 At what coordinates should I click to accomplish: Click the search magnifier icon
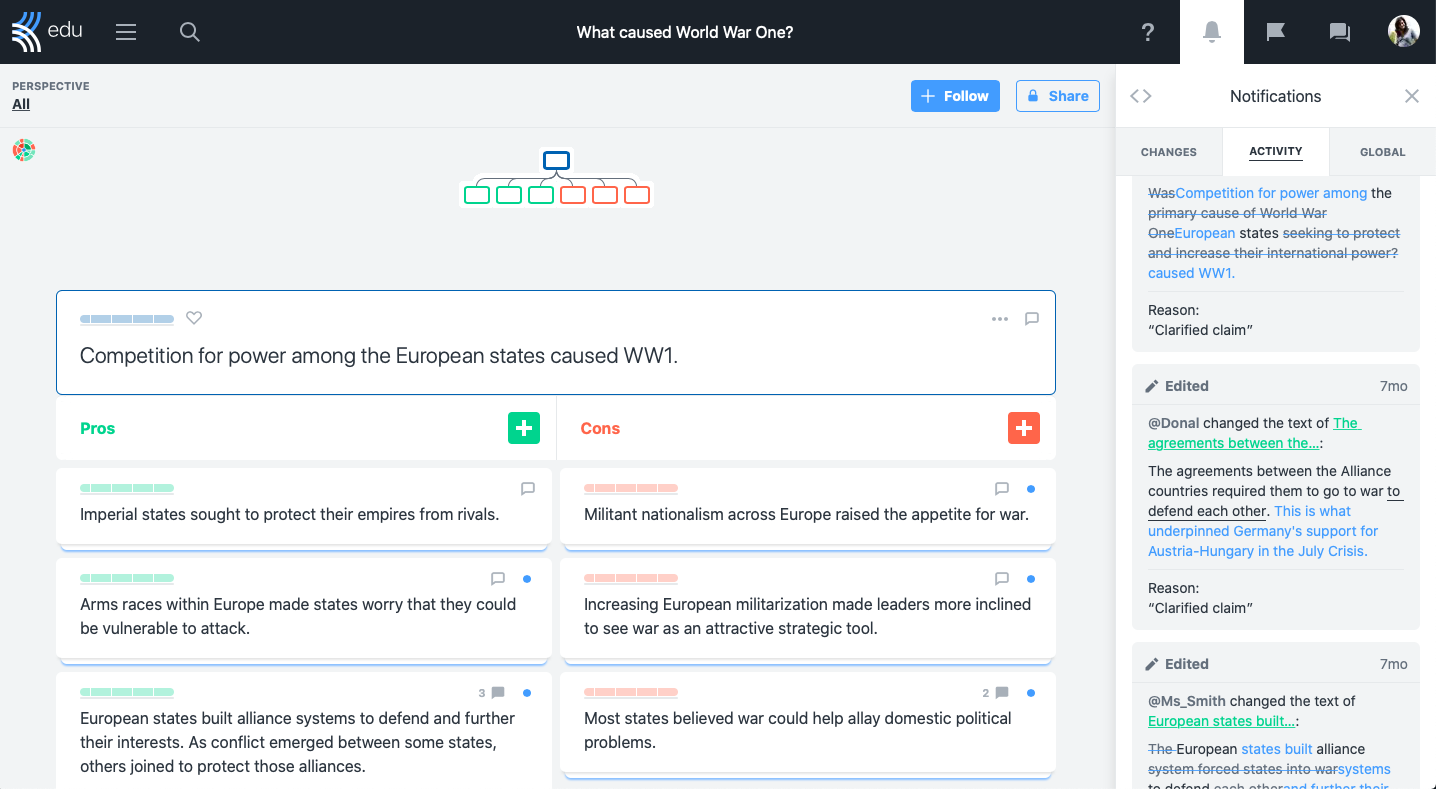[x=190, y=32]
